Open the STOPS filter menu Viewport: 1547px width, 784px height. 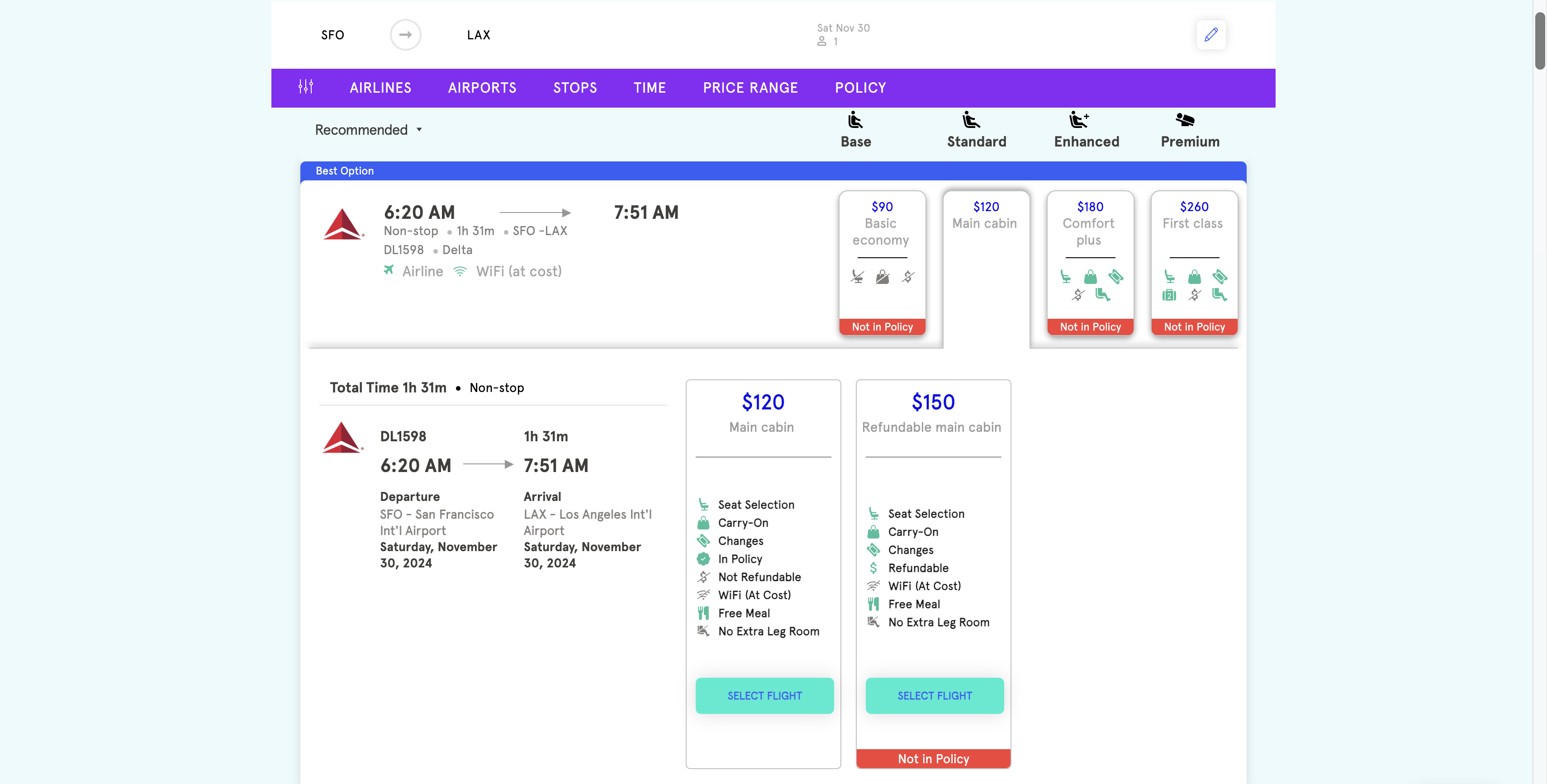coord(575,88)
